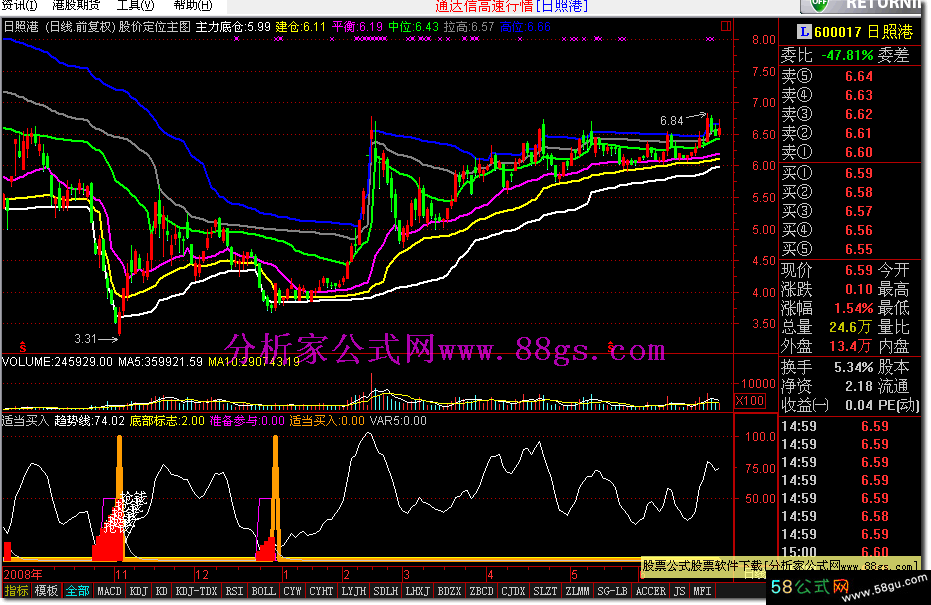Click the 卖⑤ ask price 6.64
This screenshot has height=605, width=931.
click(859, 77)
